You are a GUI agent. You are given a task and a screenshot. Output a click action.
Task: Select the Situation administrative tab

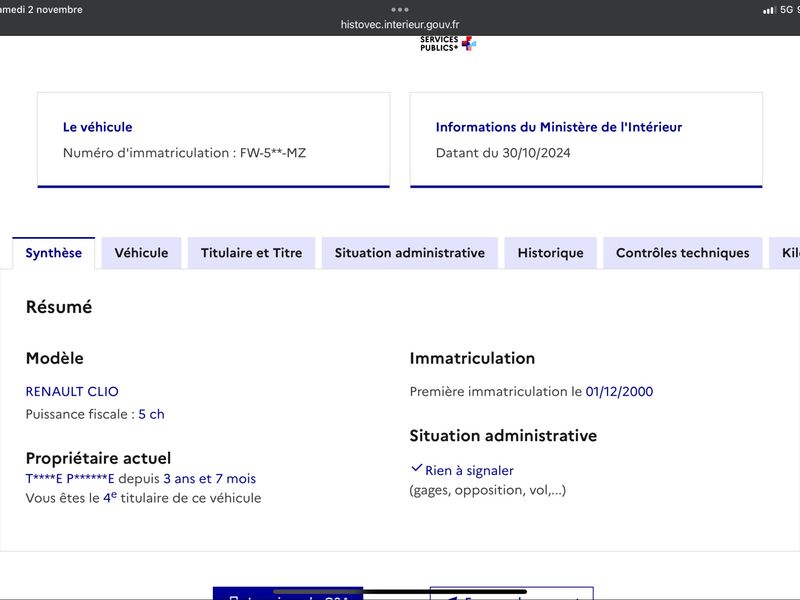tap(410, 253)
